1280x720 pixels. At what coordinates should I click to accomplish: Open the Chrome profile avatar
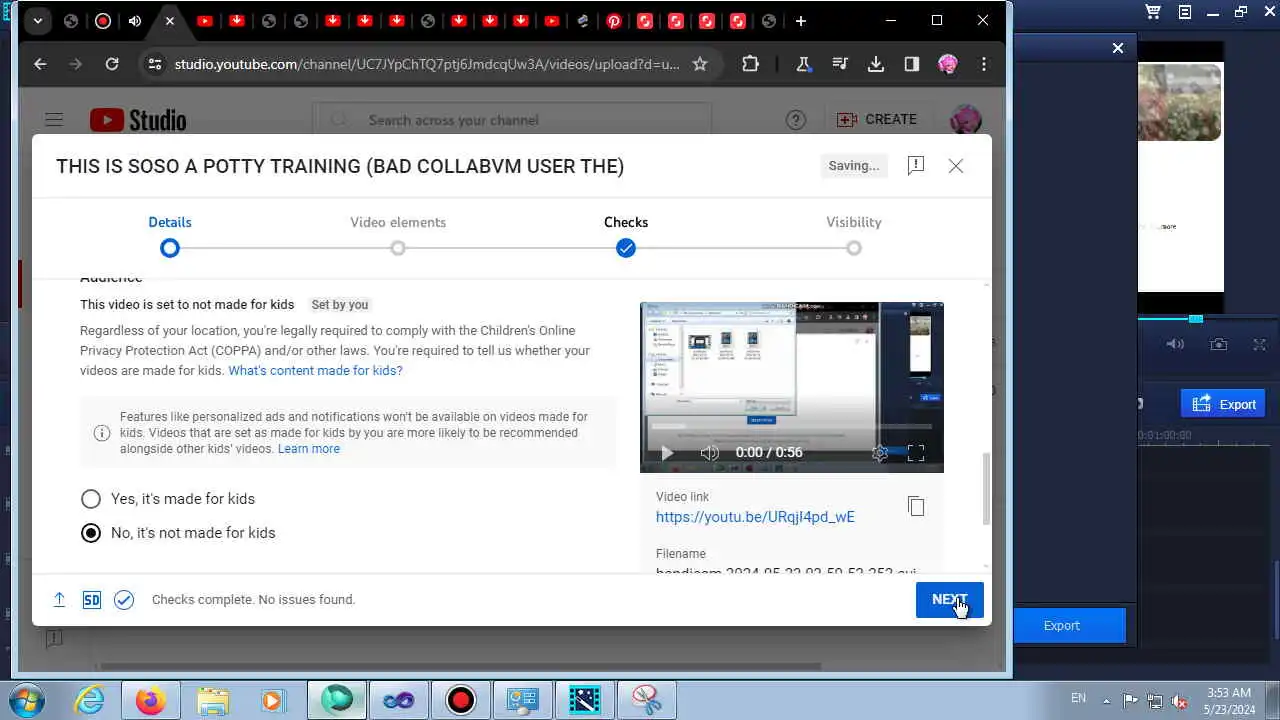point(948,64)
